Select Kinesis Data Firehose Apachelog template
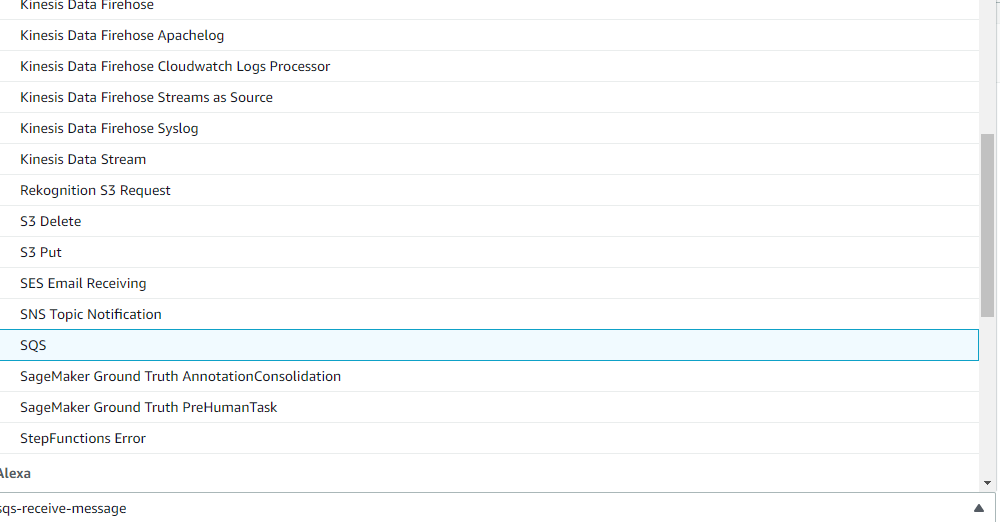The height and width of the screenshot is (522, 1000). click(x=489, y=35)
